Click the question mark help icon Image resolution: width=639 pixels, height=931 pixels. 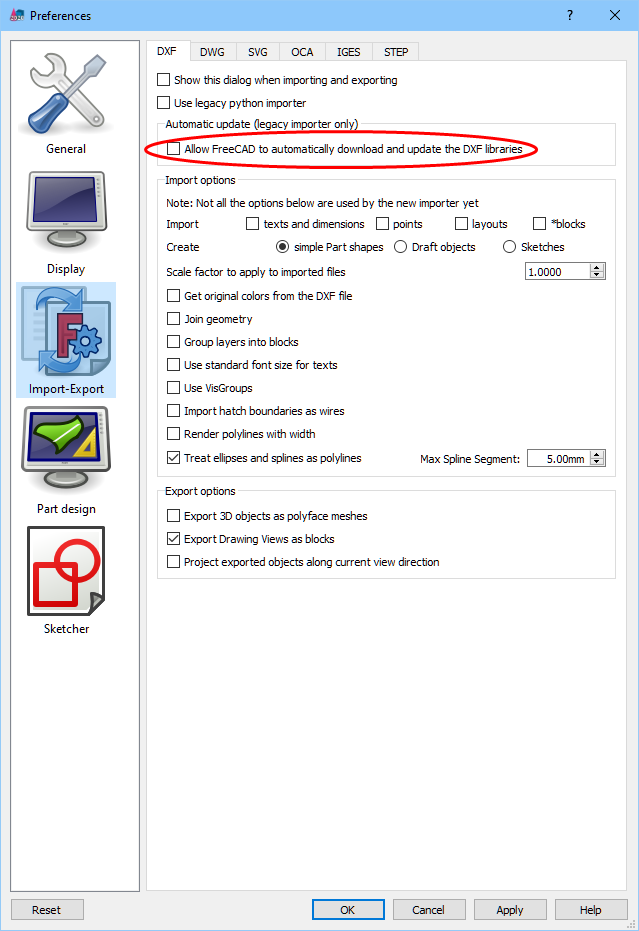570,15
